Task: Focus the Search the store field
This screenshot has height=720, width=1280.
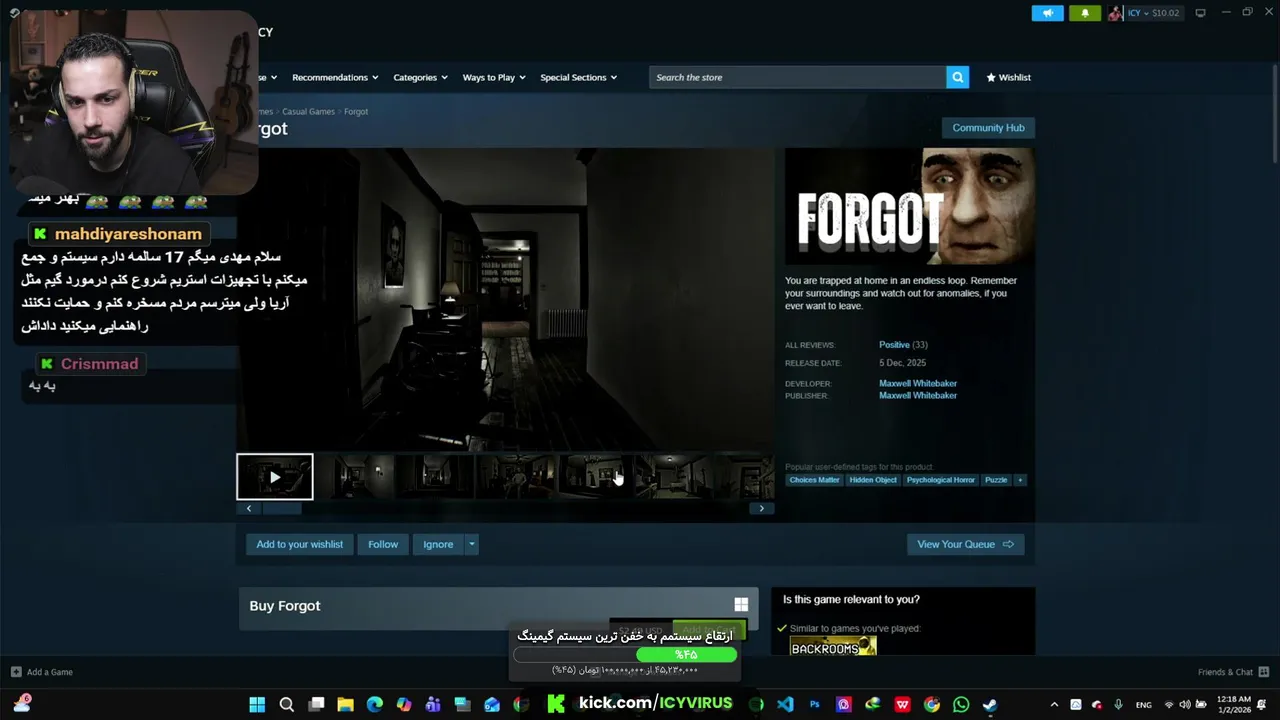Action: pyautogui.click(x=798, y=77)
